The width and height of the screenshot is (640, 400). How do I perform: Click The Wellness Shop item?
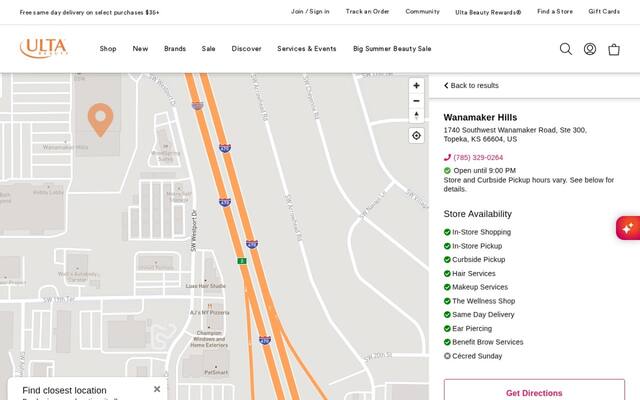coord(480,301)
